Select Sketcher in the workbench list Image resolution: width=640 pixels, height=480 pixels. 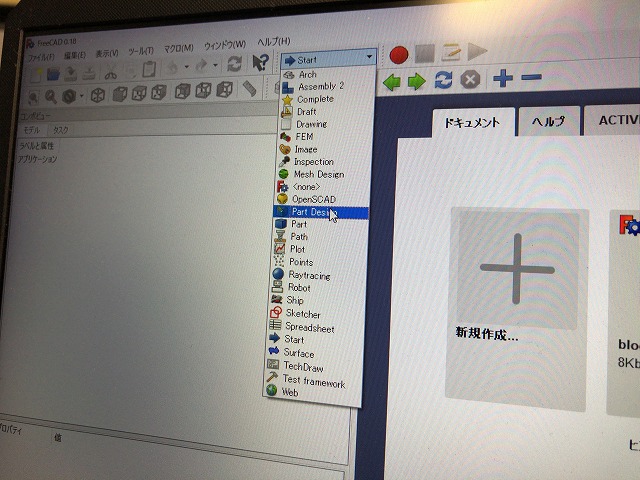tap(304, 314)
